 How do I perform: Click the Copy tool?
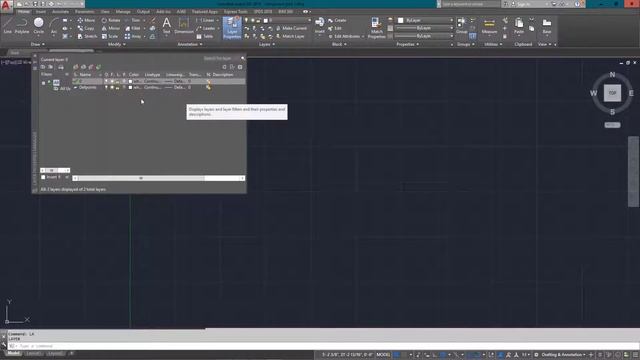click(x=86, y=28)
